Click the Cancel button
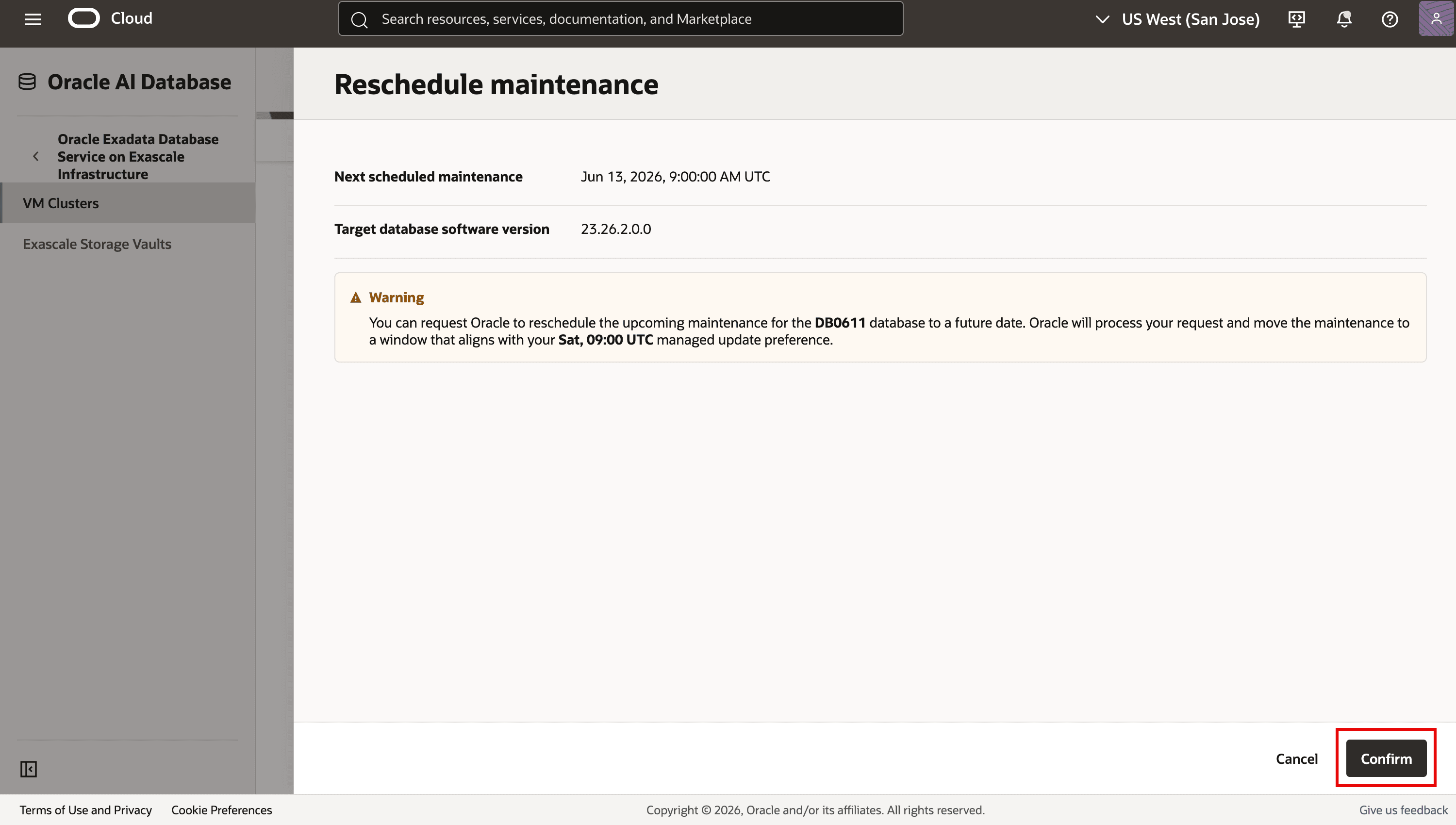1456x825 pixels. click(1296, 759)
